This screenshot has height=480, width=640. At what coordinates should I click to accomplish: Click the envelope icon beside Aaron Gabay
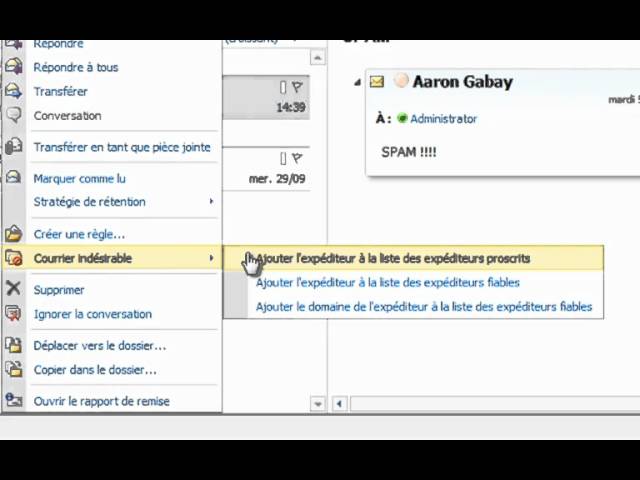pyautogui.click(x=377, y=82)
